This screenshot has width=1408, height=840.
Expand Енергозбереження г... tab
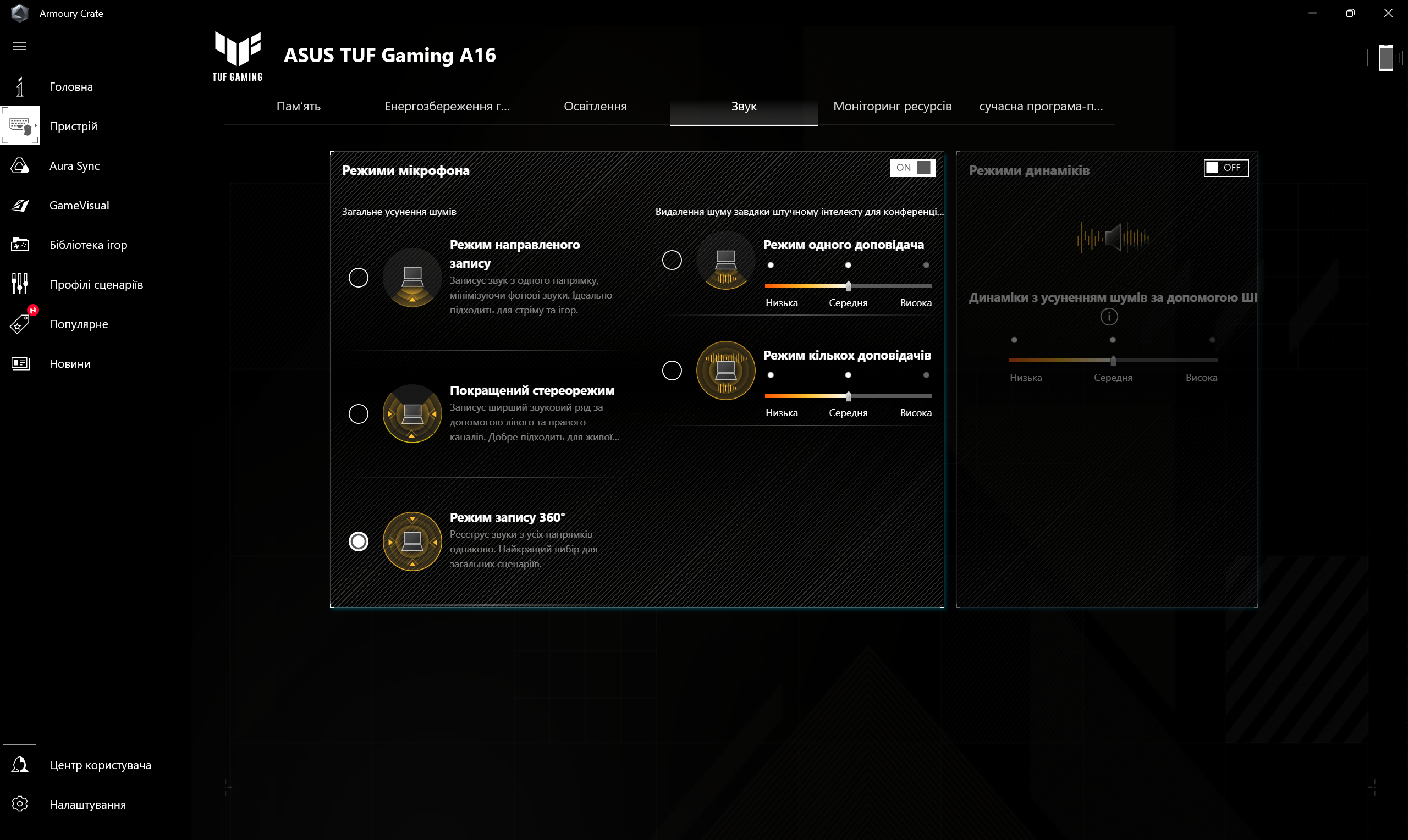447,106
